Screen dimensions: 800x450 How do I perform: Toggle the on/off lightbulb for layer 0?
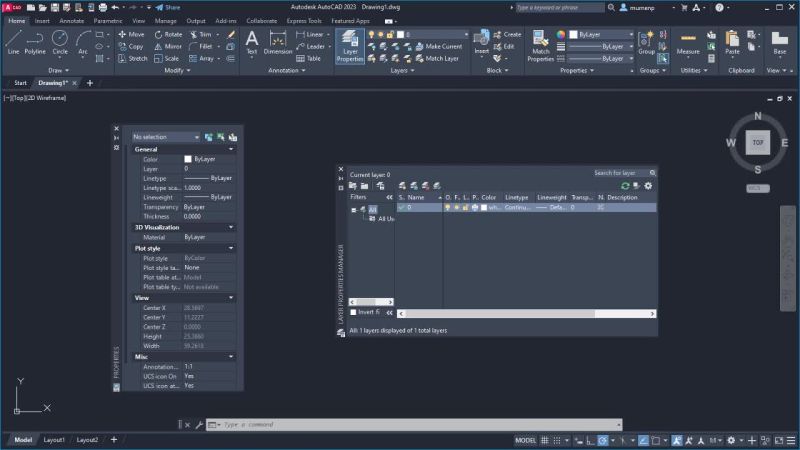click(447, 208)
